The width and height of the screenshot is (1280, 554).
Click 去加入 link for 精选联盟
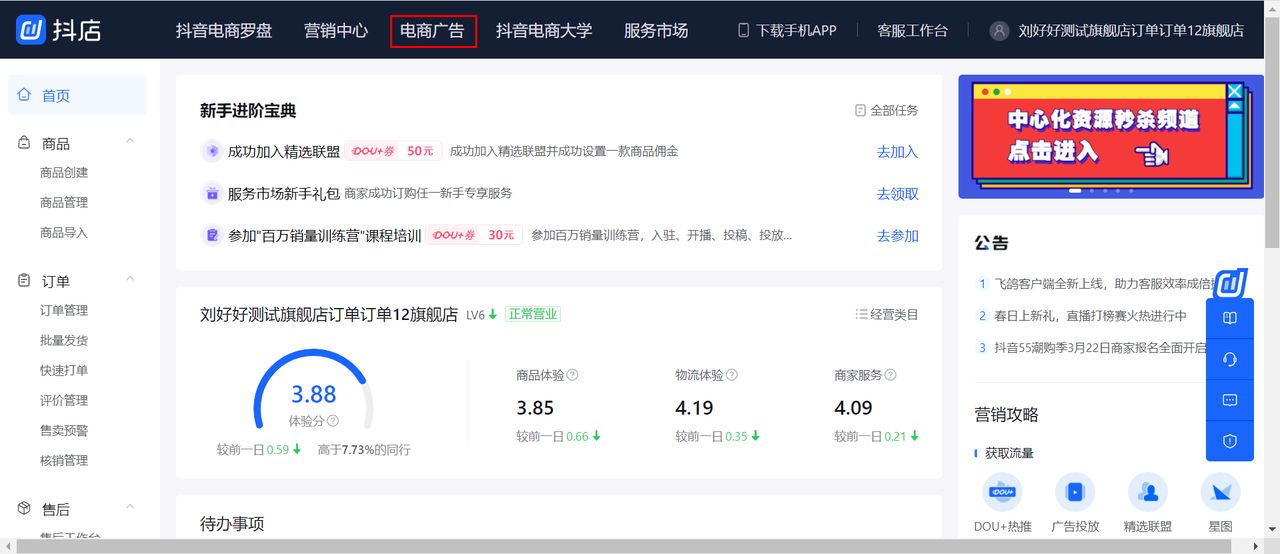897,152
